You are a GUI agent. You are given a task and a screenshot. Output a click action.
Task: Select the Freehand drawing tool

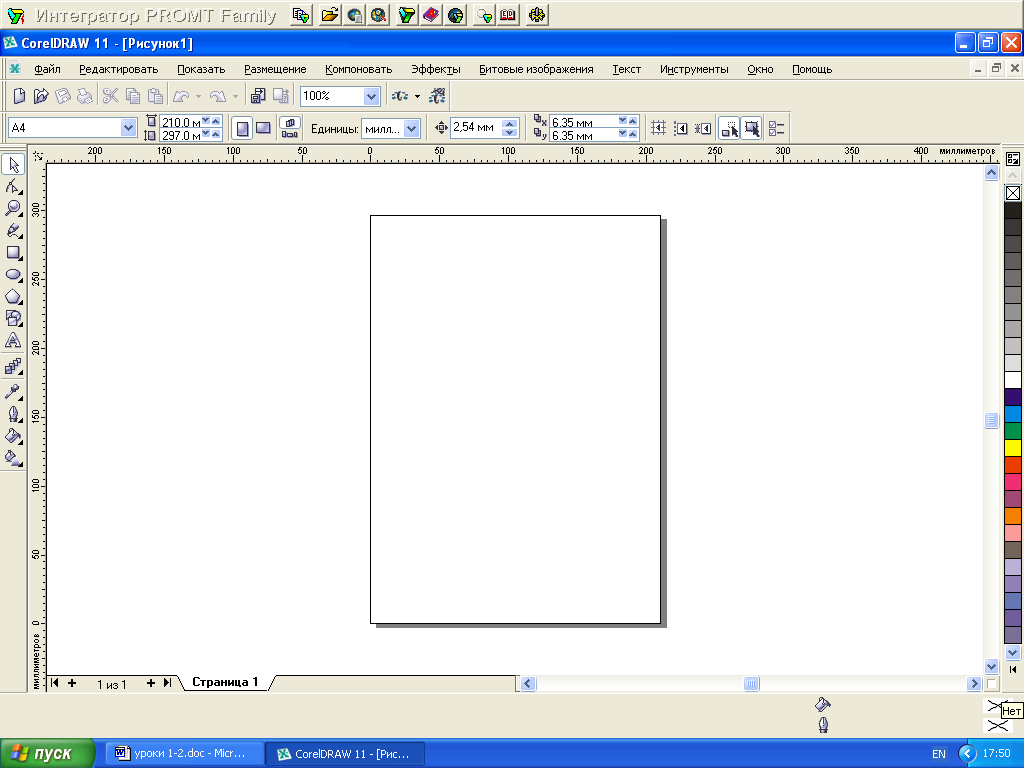[x=14, y=231]
